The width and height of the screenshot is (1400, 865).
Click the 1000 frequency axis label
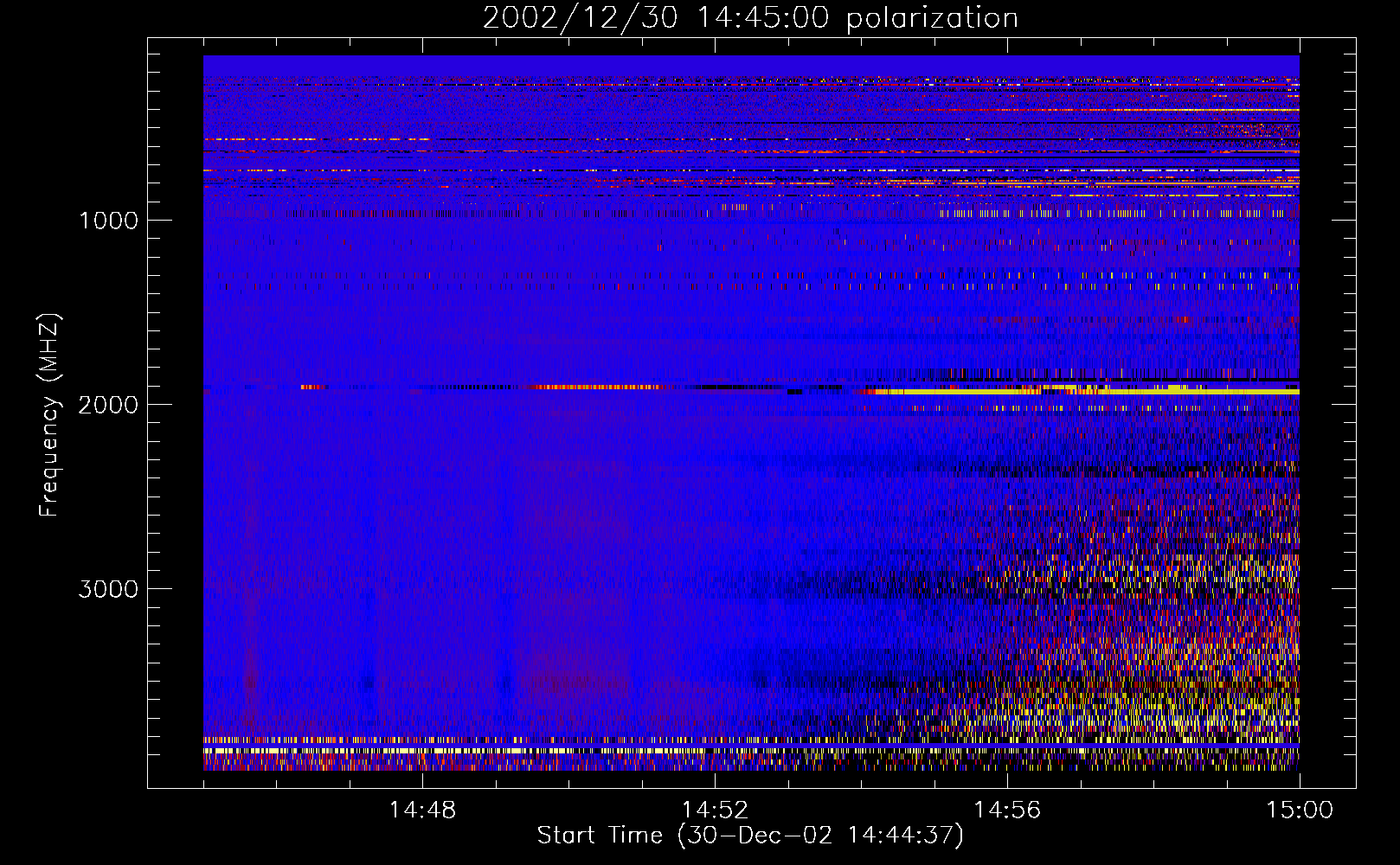tap(108, 221)
